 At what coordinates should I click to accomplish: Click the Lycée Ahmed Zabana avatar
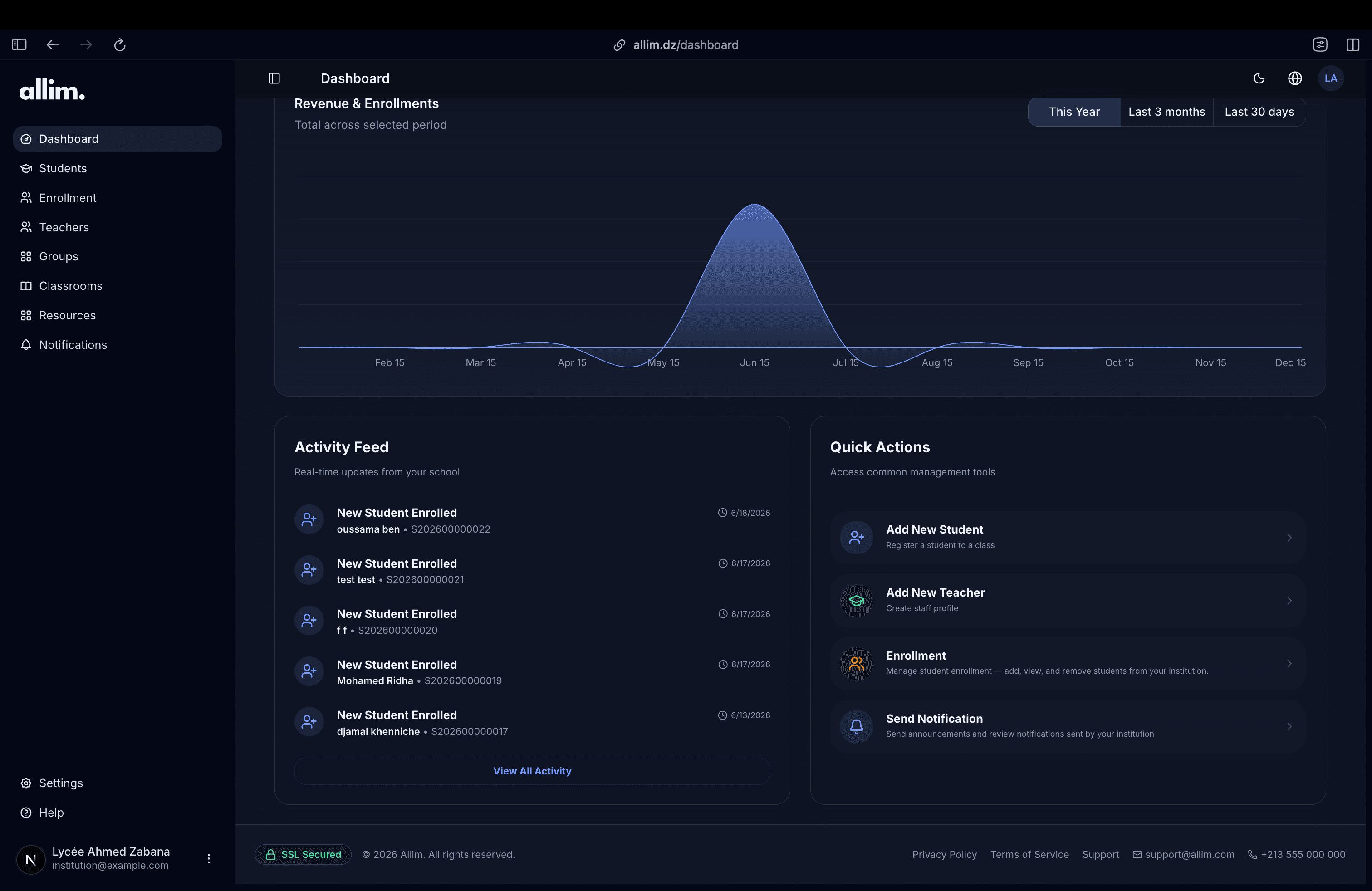[x=31, y=859]
